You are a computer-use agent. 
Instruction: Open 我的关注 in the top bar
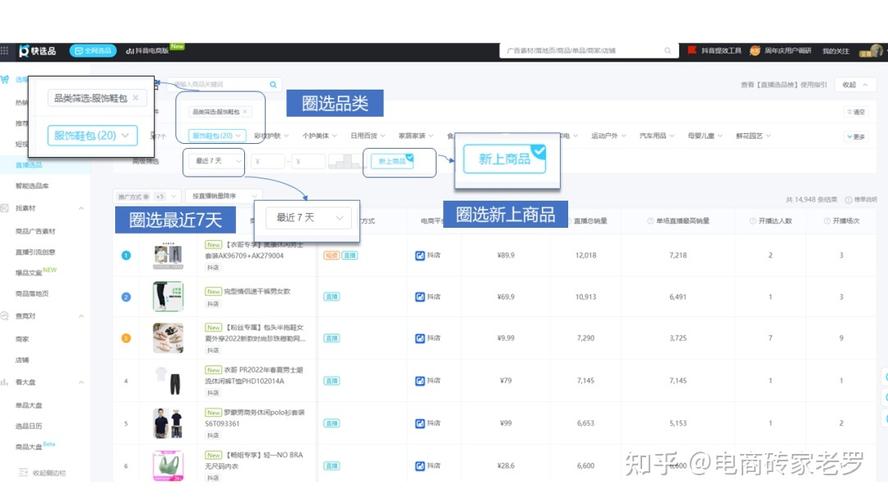(836, 51)
